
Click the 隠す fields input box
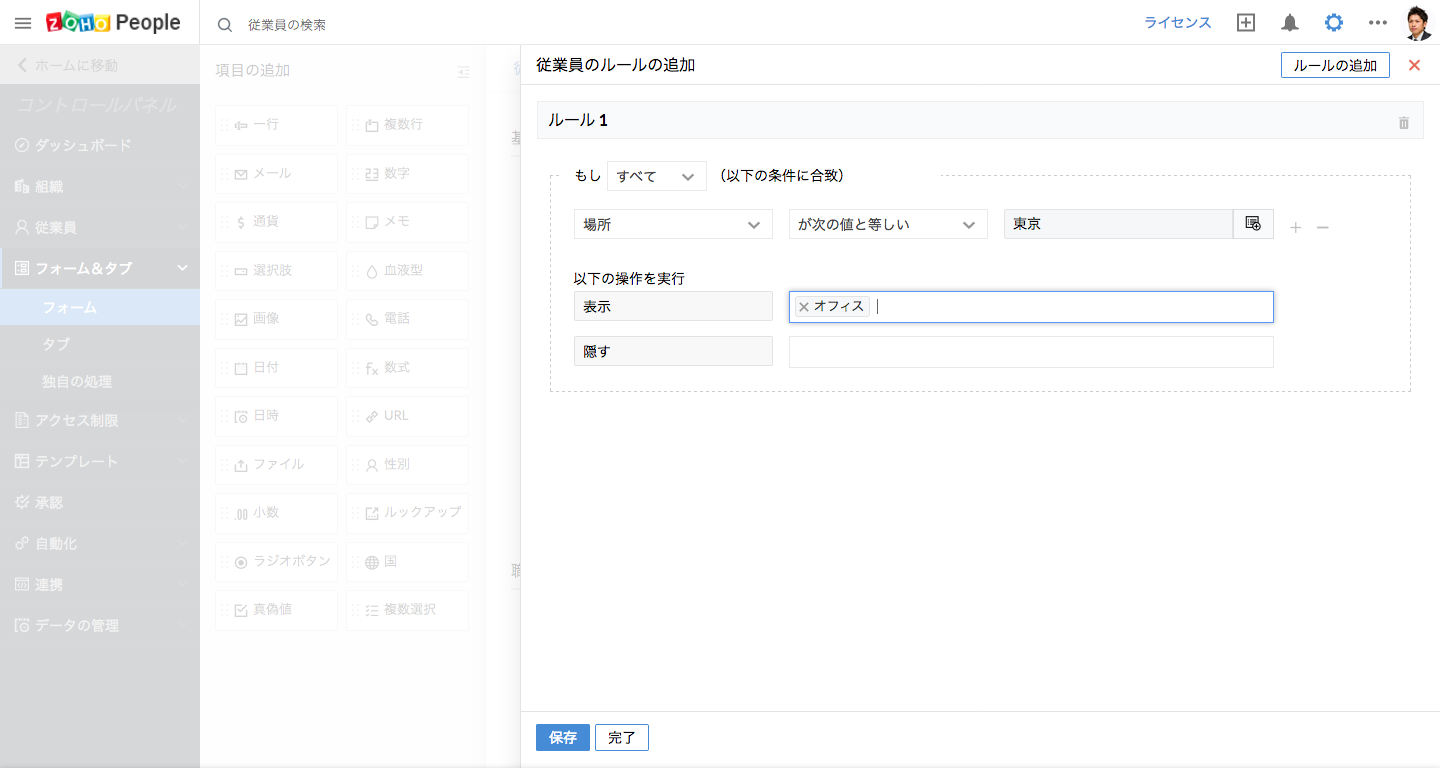click(x=1030, y=352)
